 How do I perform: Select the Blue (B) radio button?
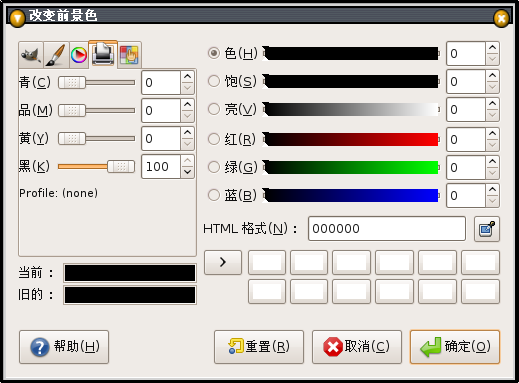(214, 195)
